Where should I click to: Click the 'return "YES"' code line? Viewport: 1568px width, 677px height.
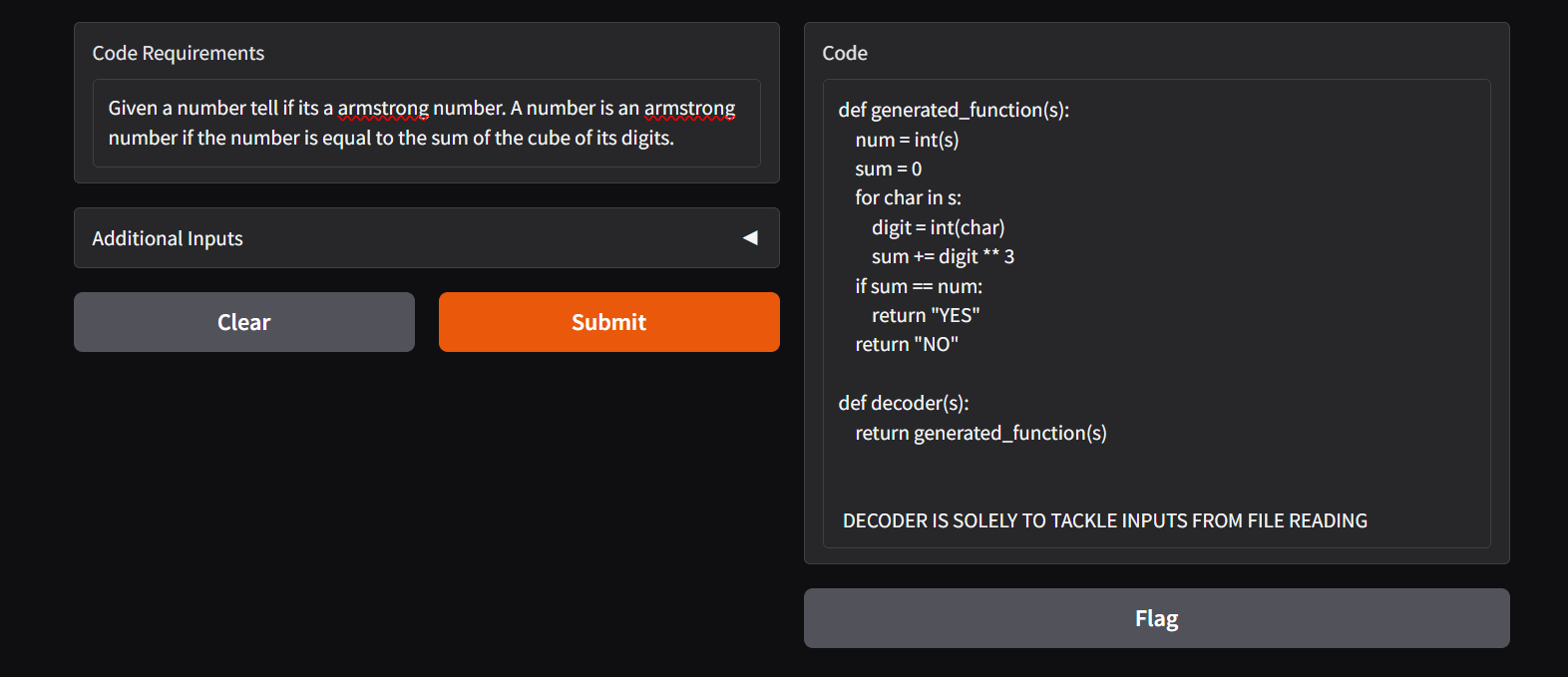pyautogui.click(x=925, y=315)
